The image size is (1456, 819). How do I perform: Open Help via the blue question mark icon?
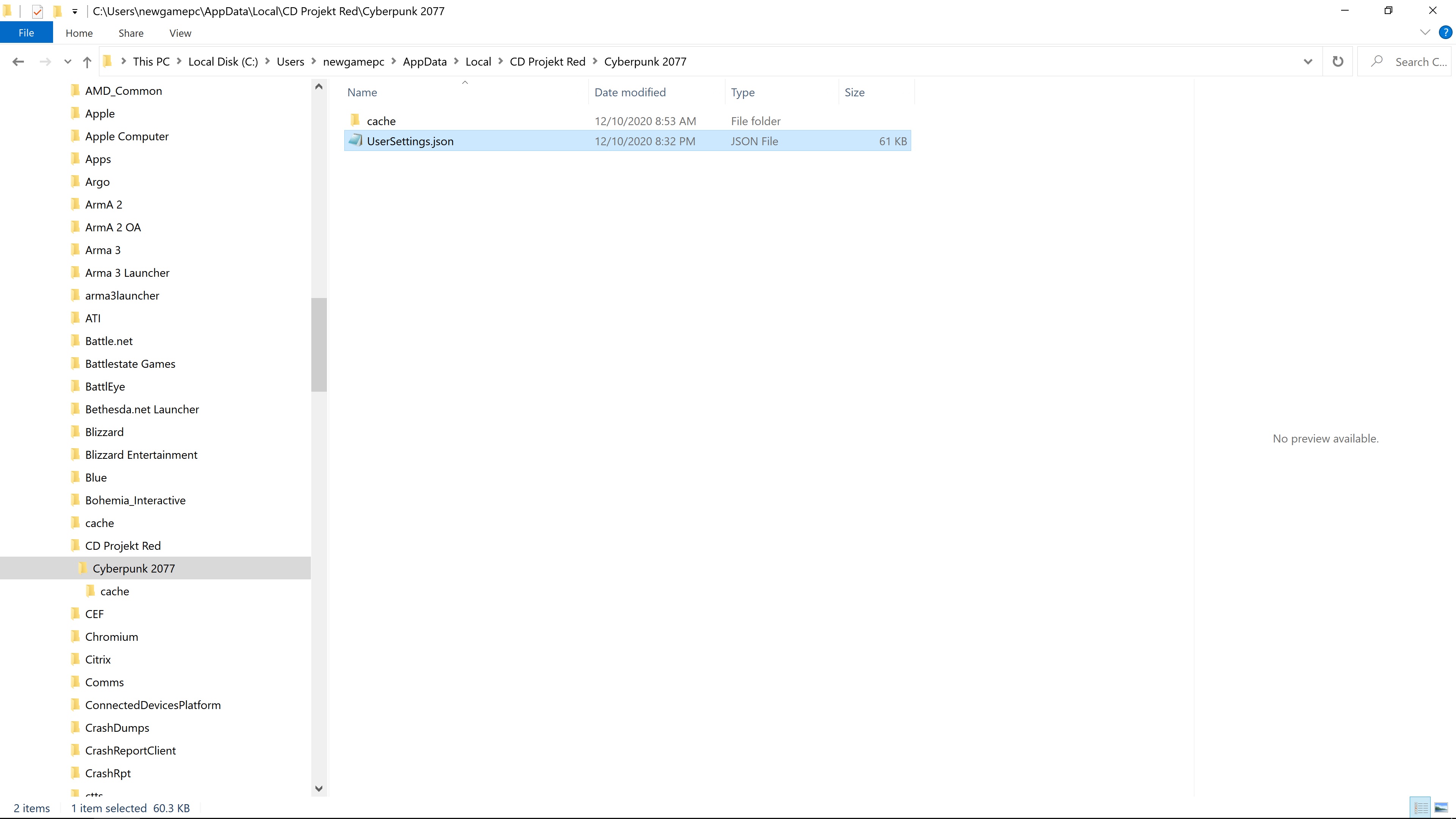[1445, 33]
